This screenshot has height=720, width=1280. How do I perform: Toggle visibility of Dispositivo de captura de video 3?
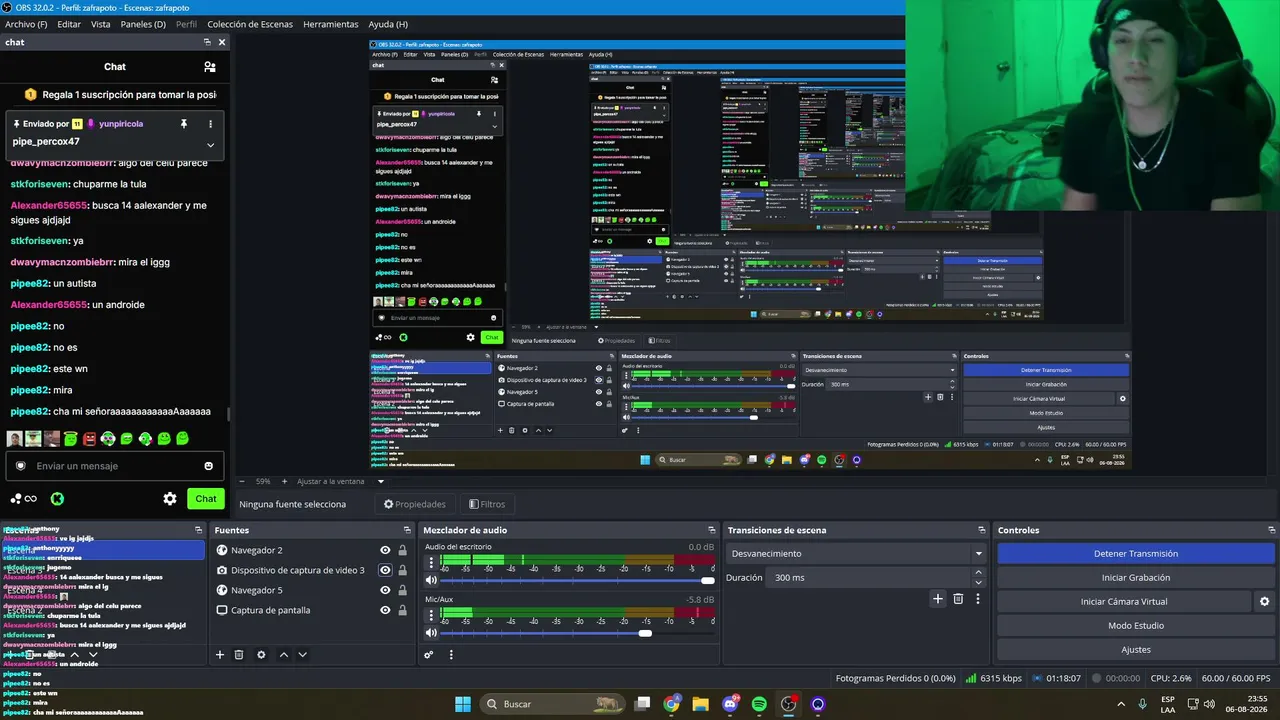(385, 570)
